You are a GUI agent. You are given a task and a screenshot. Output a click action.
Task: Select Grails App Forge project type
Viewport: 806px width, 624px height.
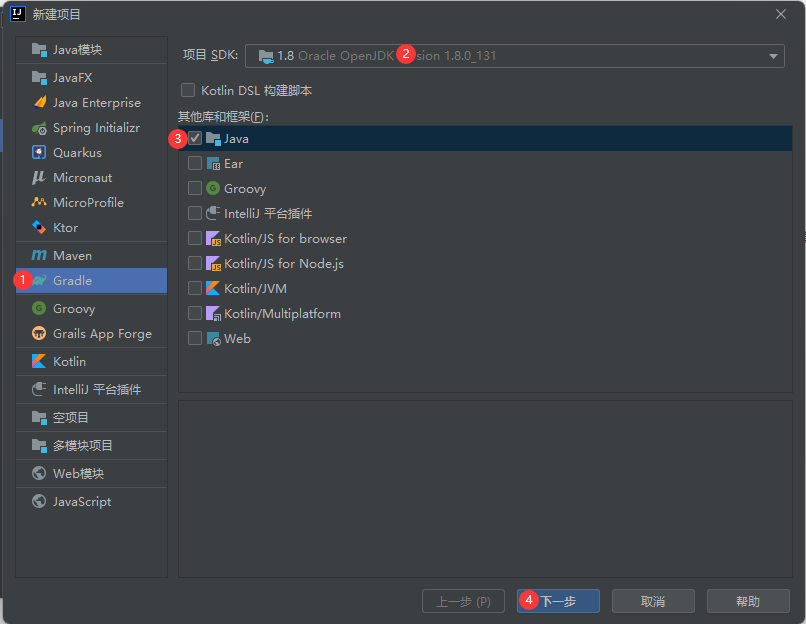click(x=91, y=334)
